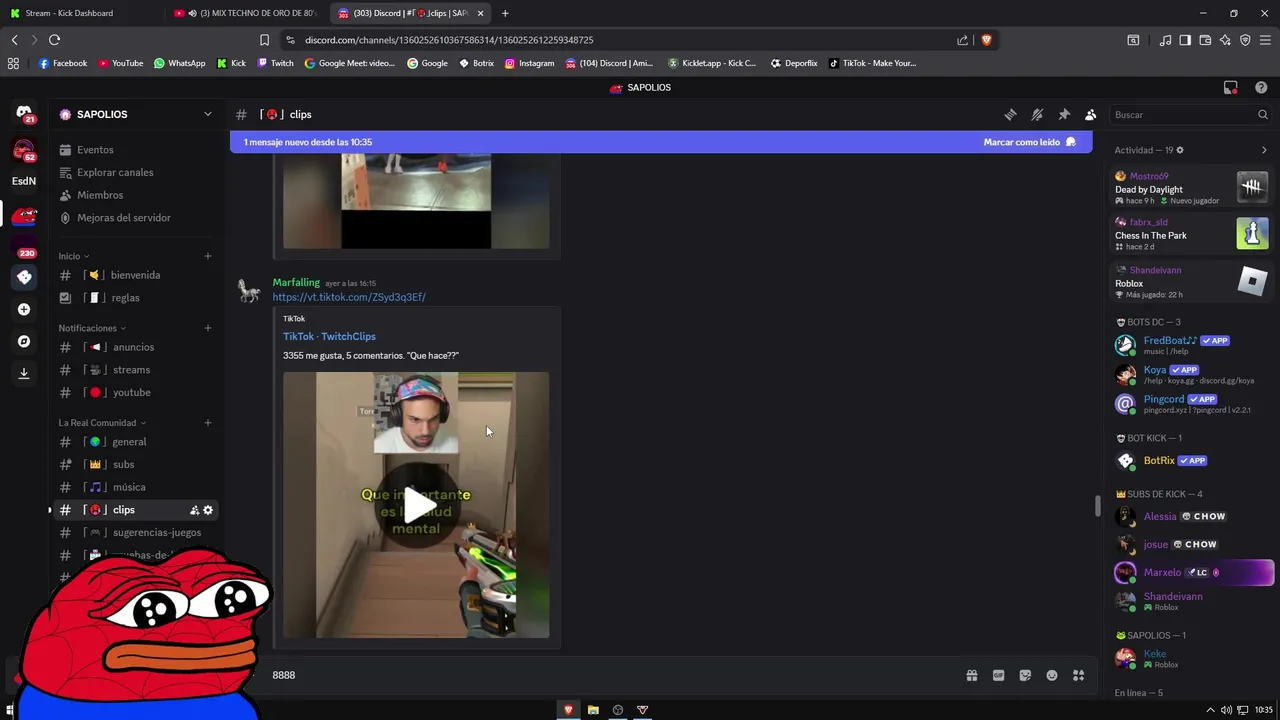Open the anuncios channel
Viewport: 1280px width, 720px height.
point(135,347)
